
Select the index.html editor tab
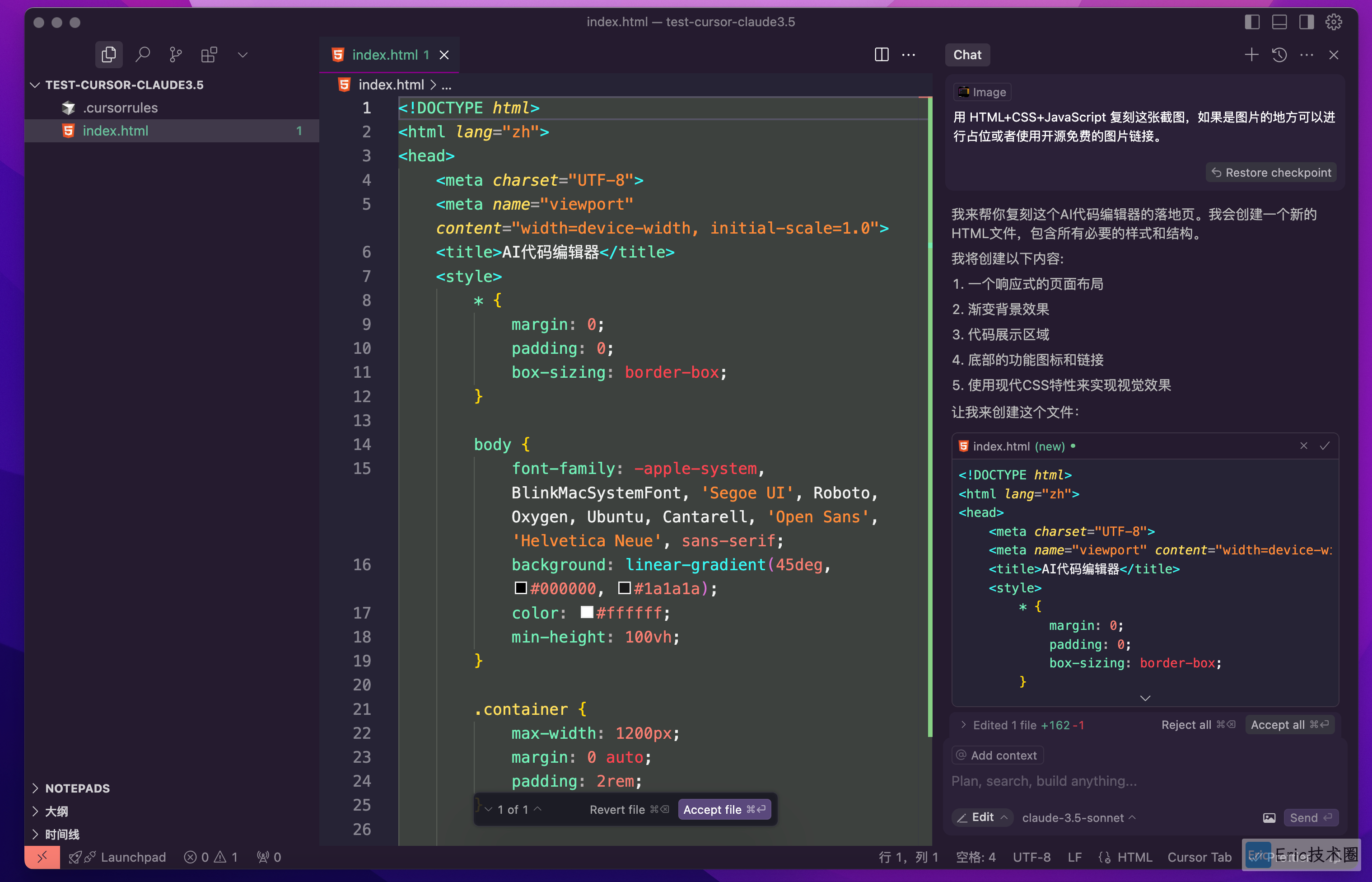coord(389,55)
